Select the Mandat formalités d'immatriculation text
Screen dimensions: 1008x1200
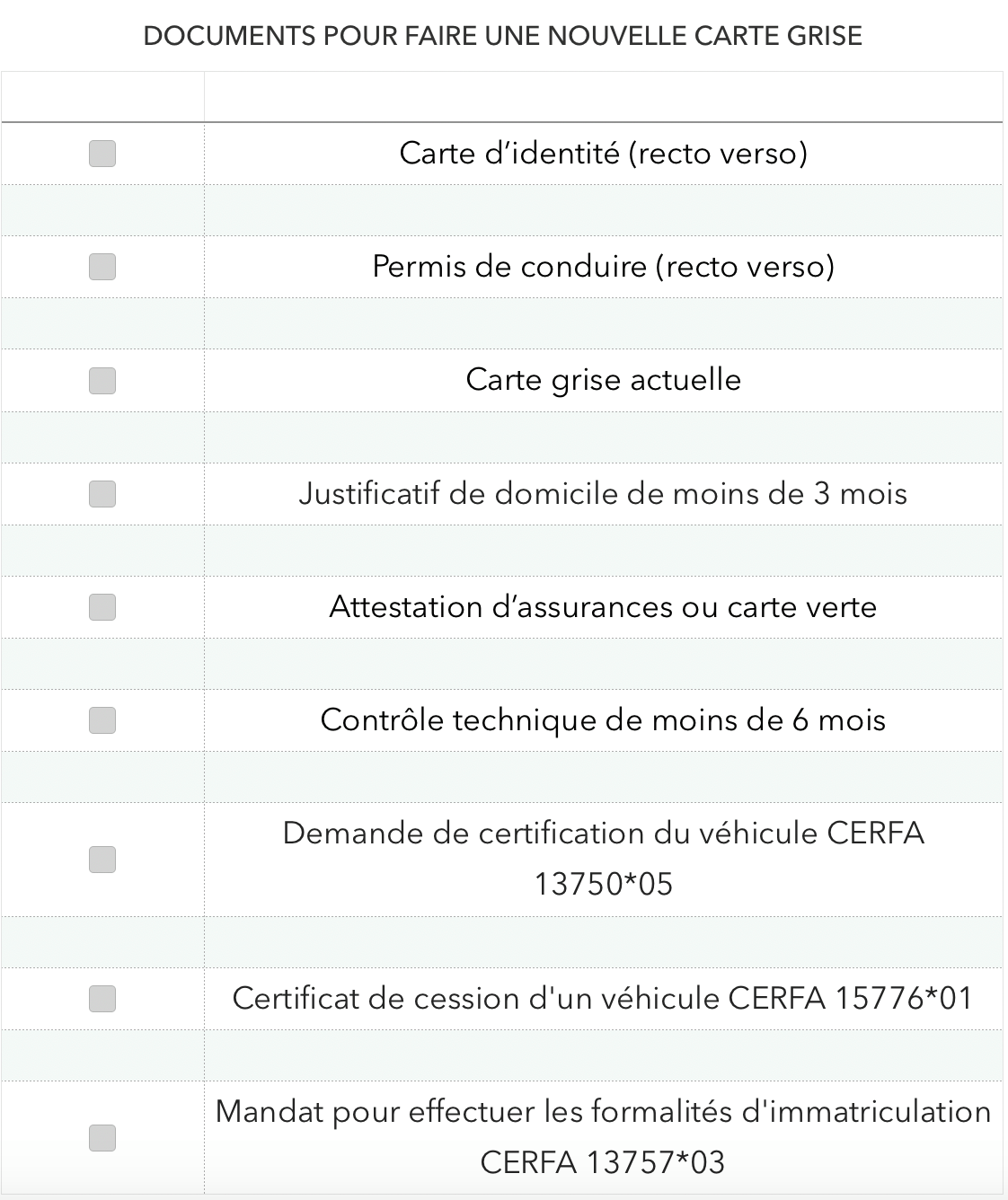point(604,1137)
